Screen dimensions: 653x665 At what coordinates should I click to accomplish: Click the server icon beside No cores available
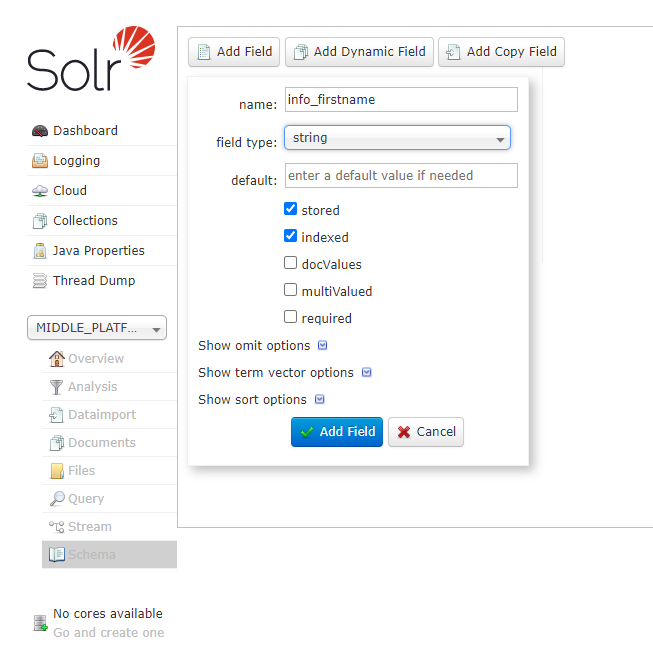point(40,623)
